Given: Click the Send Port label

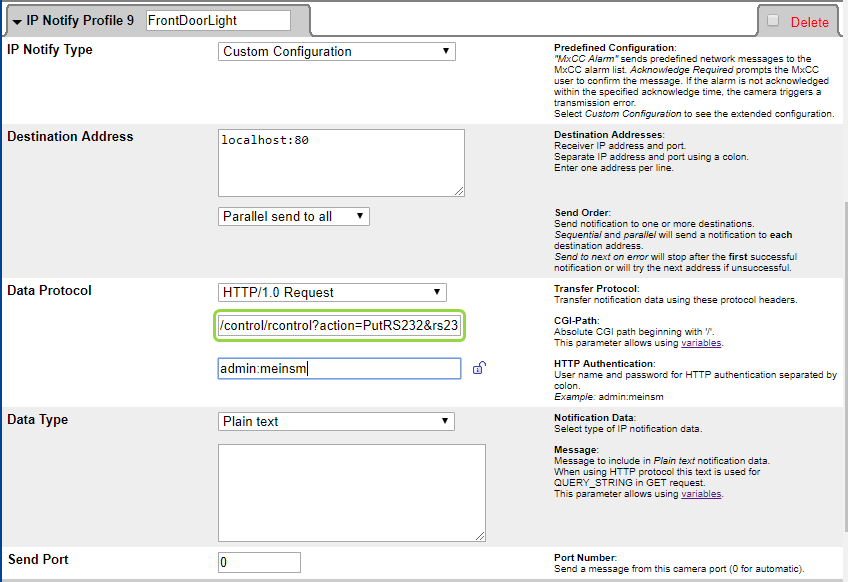Looking at the screenshot, I should point(38,559).
